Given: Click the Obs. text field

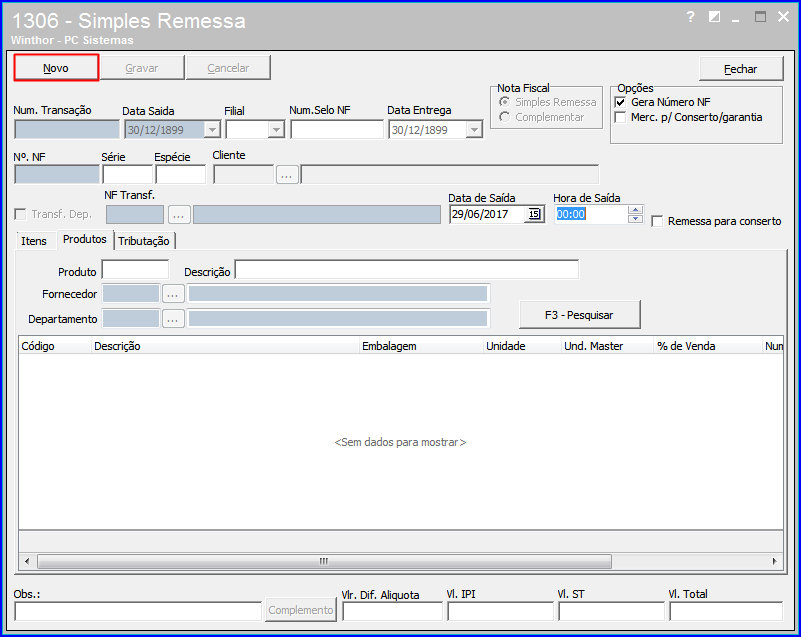Looking at the screenshot, I should point(138,611).
